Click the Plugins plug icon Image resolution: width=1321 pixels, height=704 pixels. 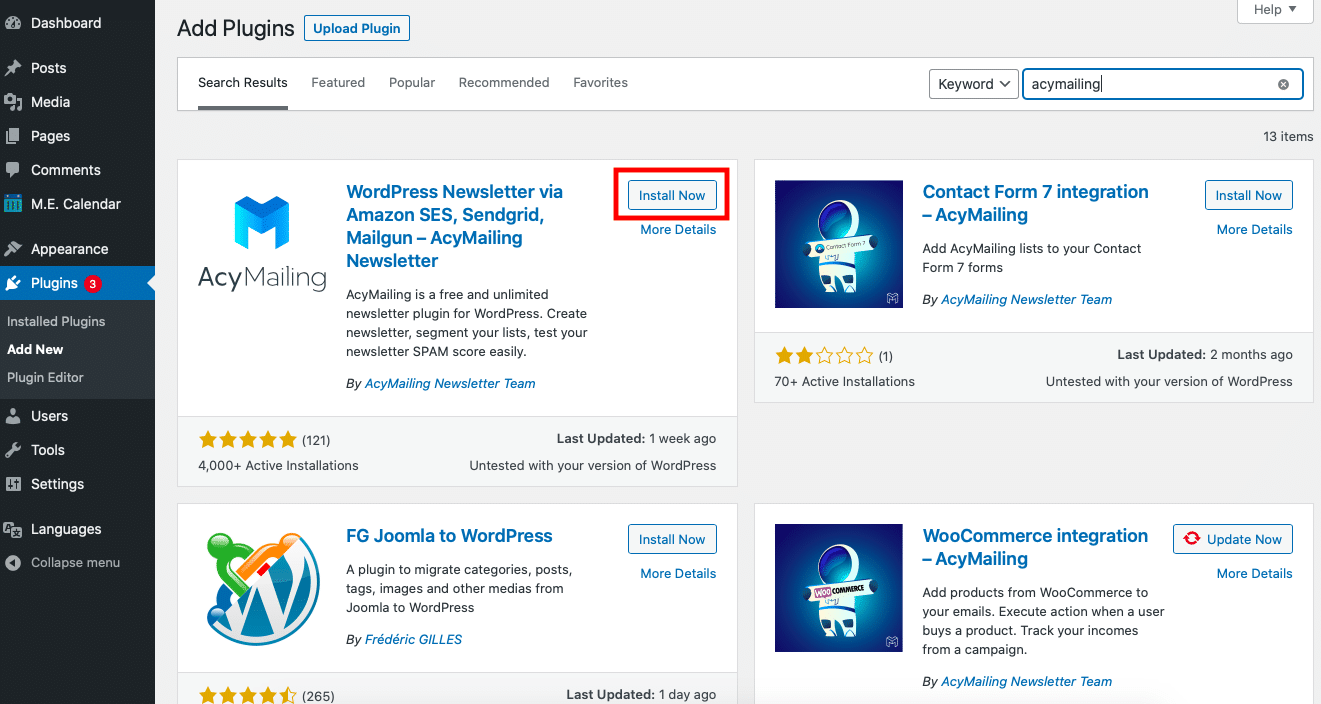pyautogui.click(x=13, y=283)
